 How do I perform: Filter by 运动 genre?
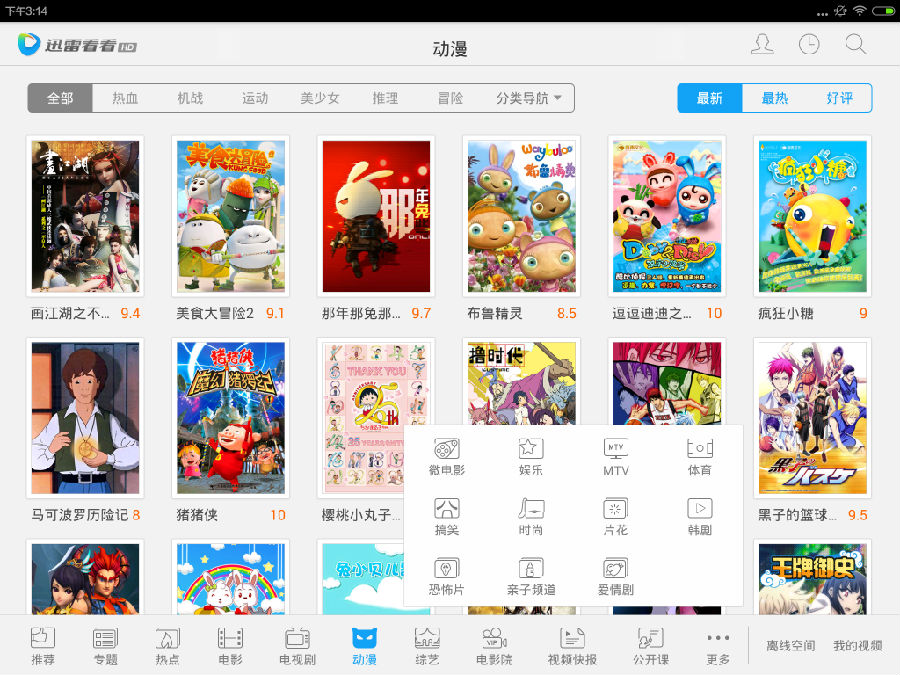pos(255,98)
